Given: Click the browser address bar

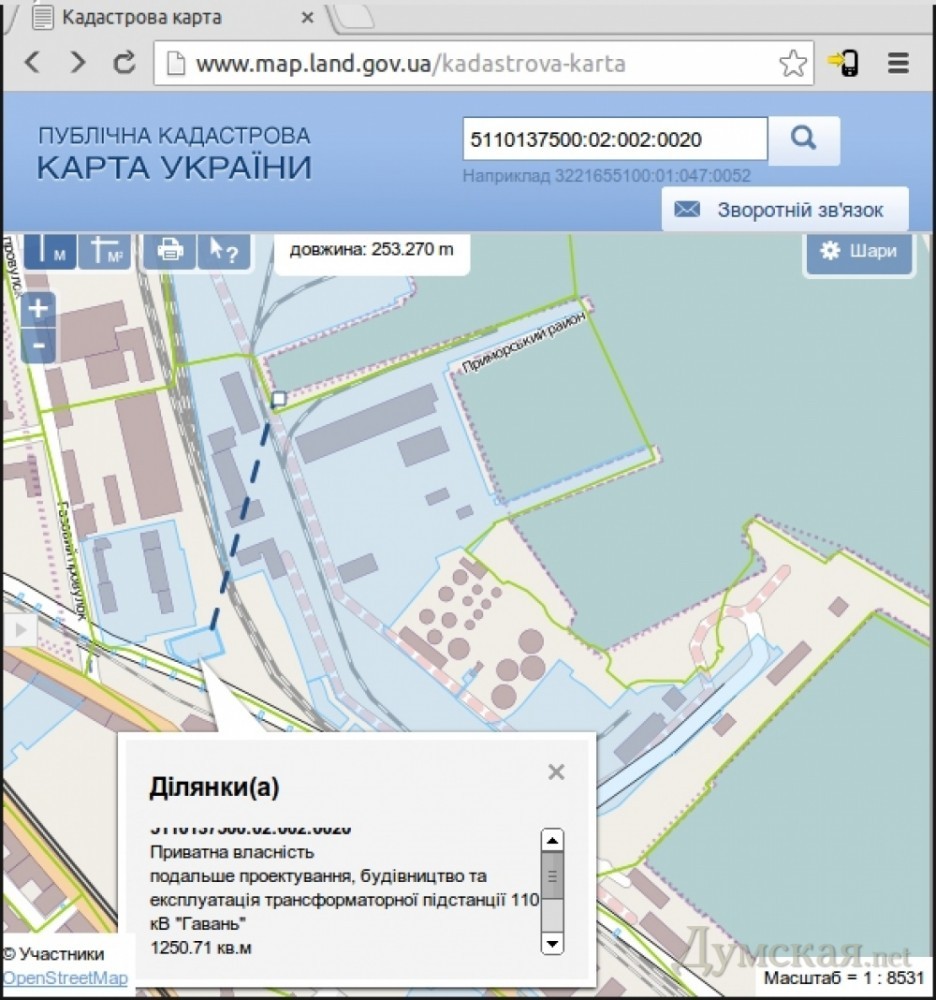Looking at the screenshot, I should 470,64.
